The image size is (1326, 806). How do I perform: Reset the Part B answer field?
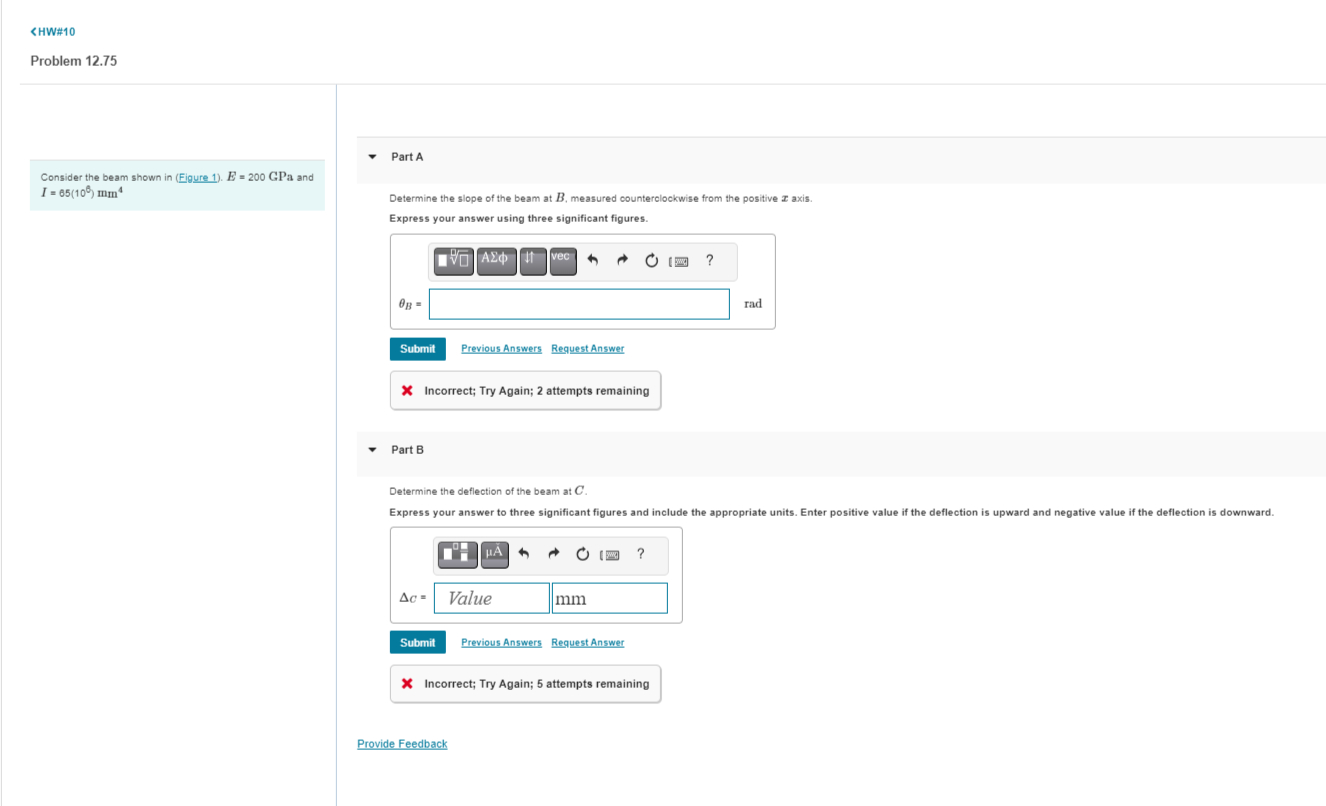(582, 553)
